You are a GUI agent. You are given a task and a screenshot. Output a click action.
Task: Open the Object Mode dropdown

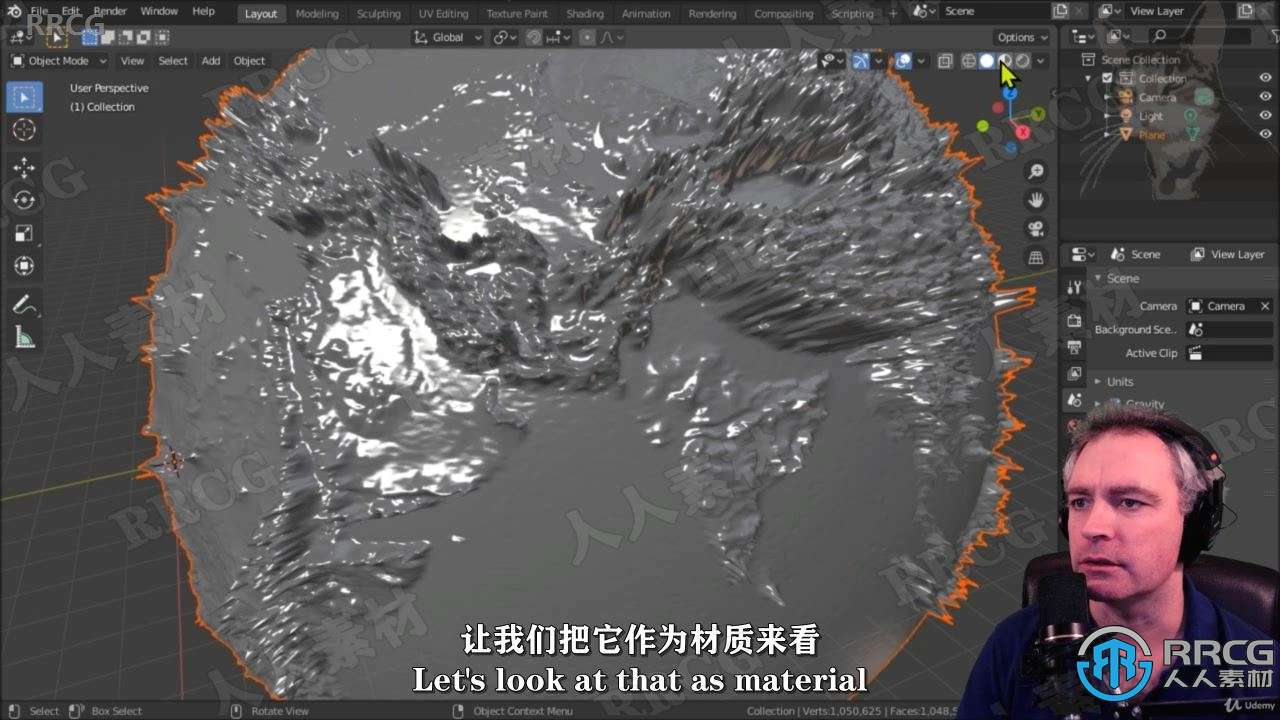point(58,61)
